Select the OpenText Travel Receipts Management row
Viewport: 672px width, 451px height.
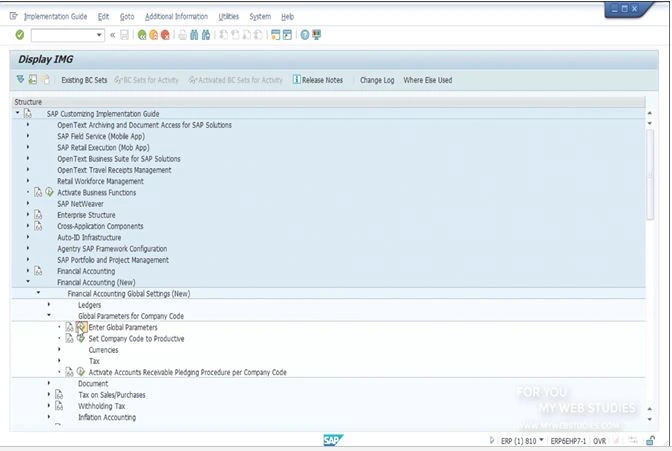[x=114, y=170]
